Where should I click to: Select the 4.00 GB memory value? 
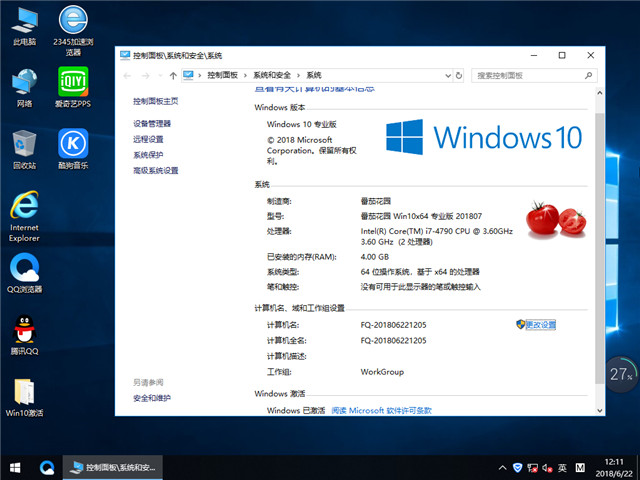coord(374,257)
